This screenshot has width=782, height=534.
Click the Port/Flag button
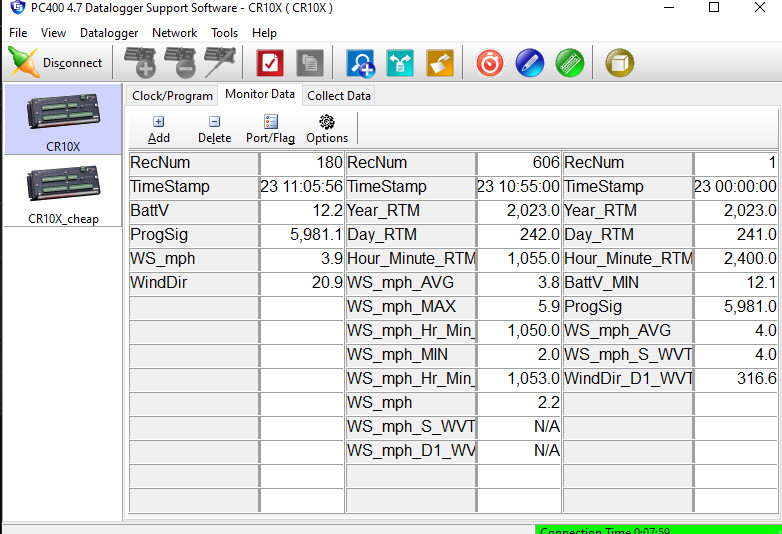(x=271, y=129)
